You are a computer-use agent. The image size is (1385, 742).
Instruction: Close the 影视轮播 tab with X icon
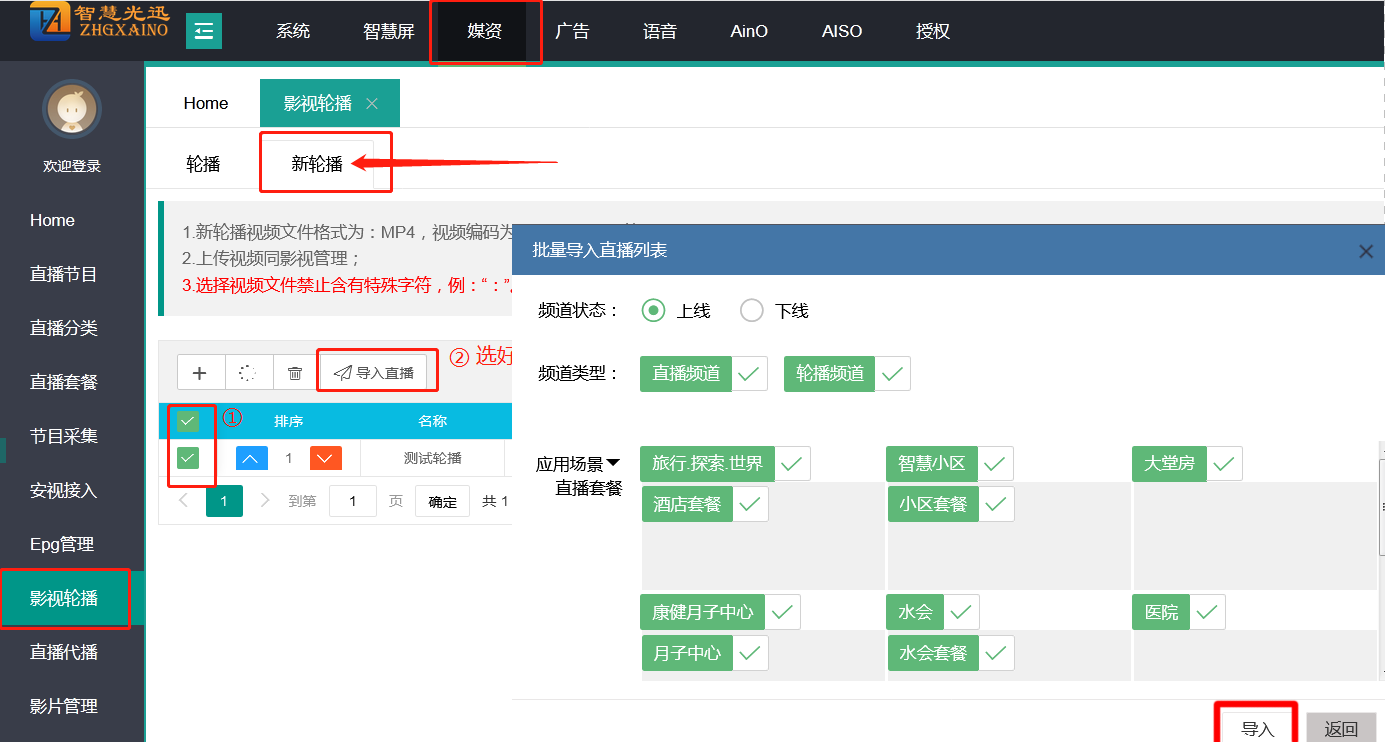[372, 104]
